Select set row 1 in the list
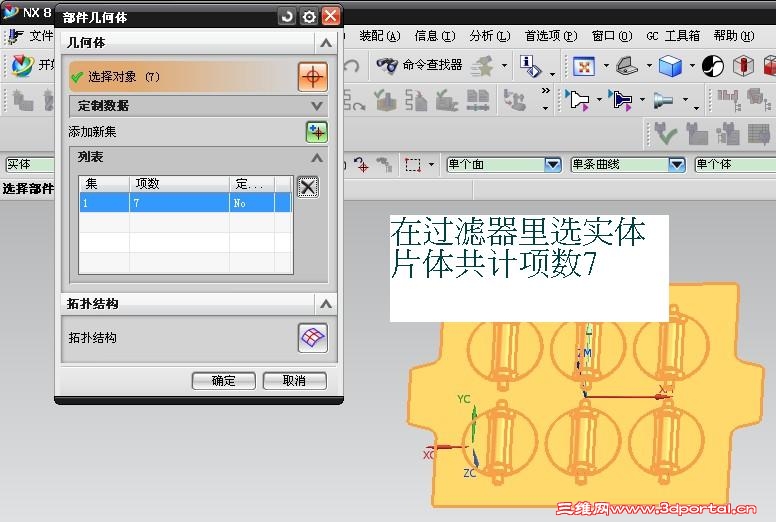The width and height of the screenshot is (776, 522). (x=186, y=203)
